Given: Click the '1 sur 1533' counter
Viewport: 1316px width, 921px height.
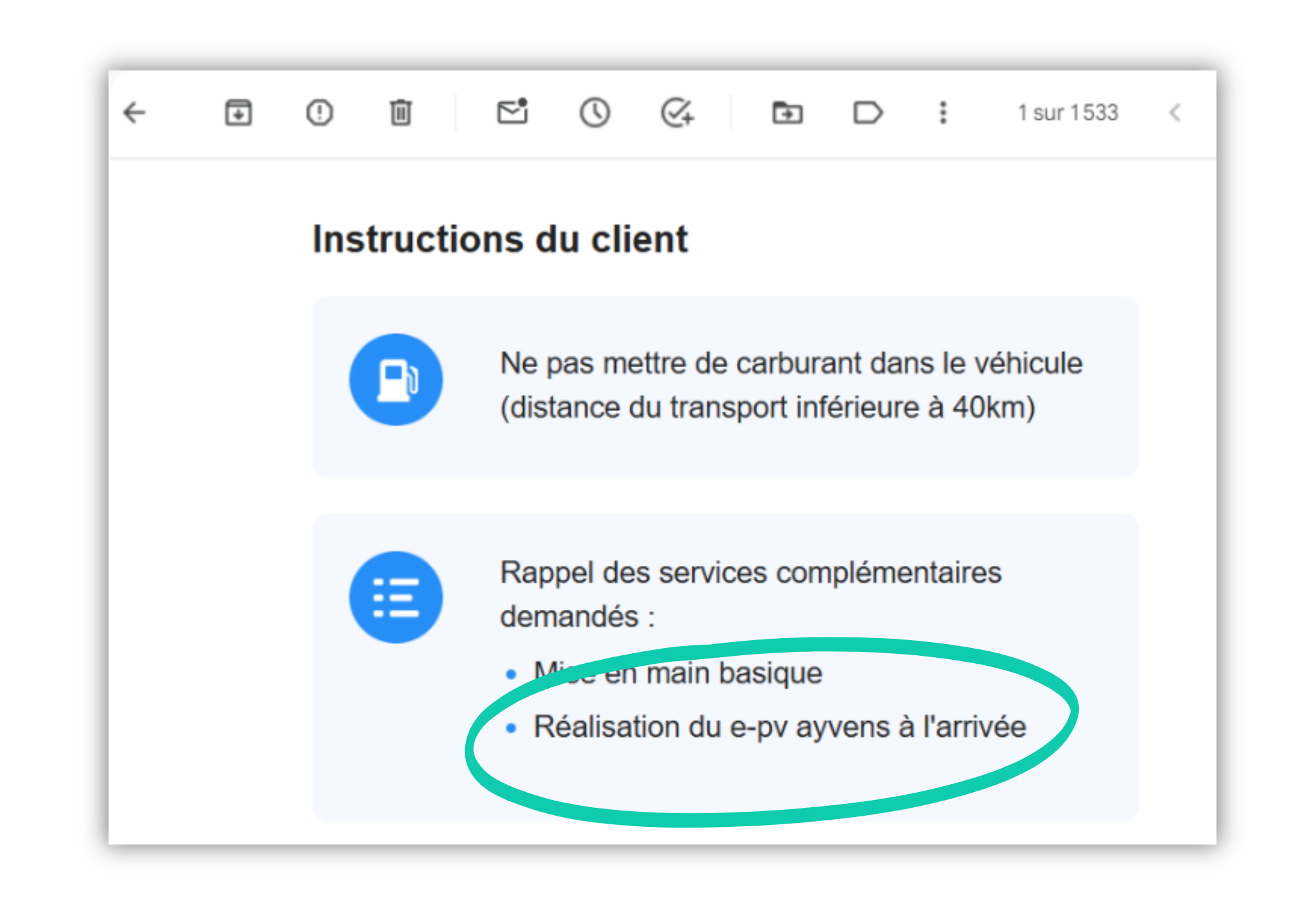Looking at the screenshot, I should pos(1069,112).
